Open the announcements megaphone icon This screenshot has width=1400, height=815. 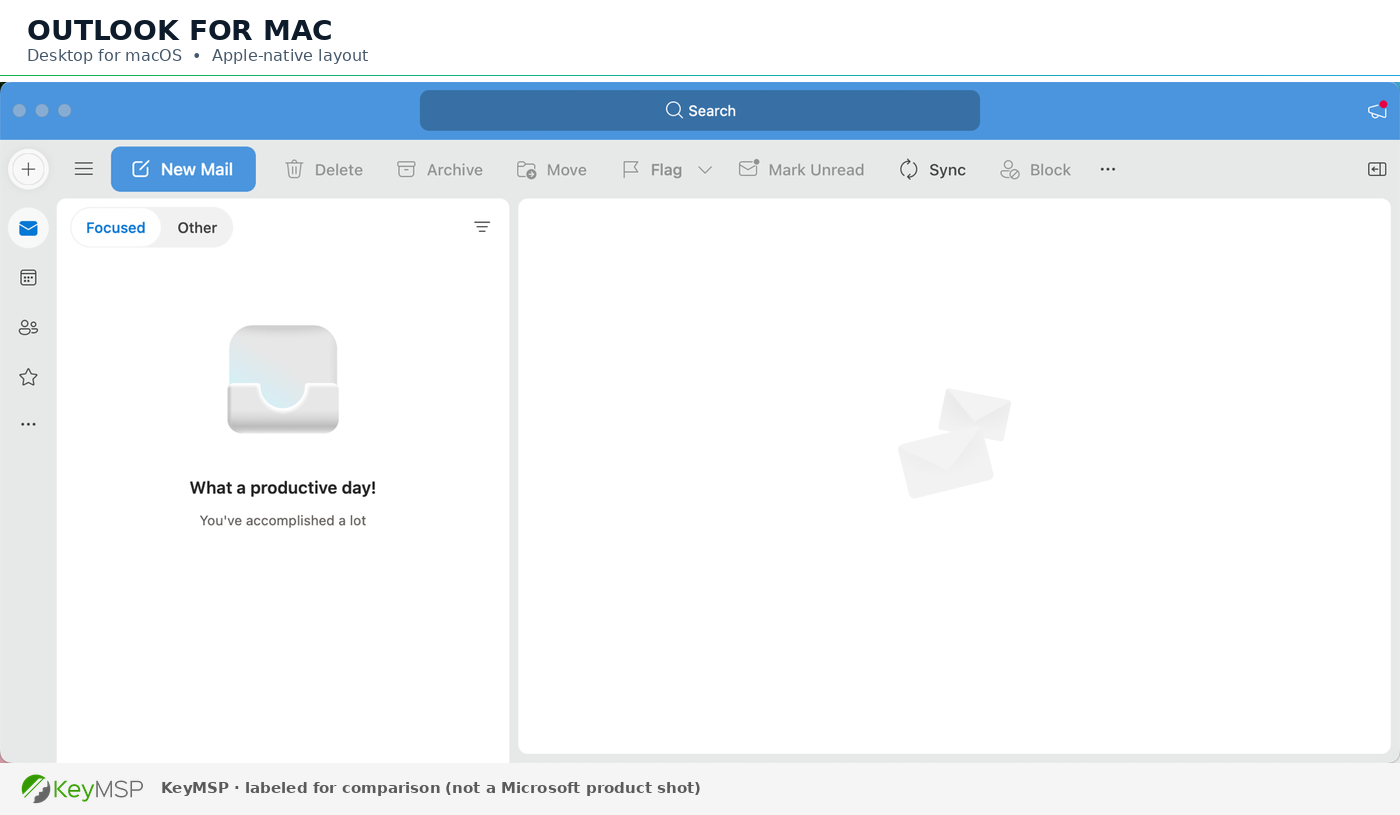coord(1378,110)
